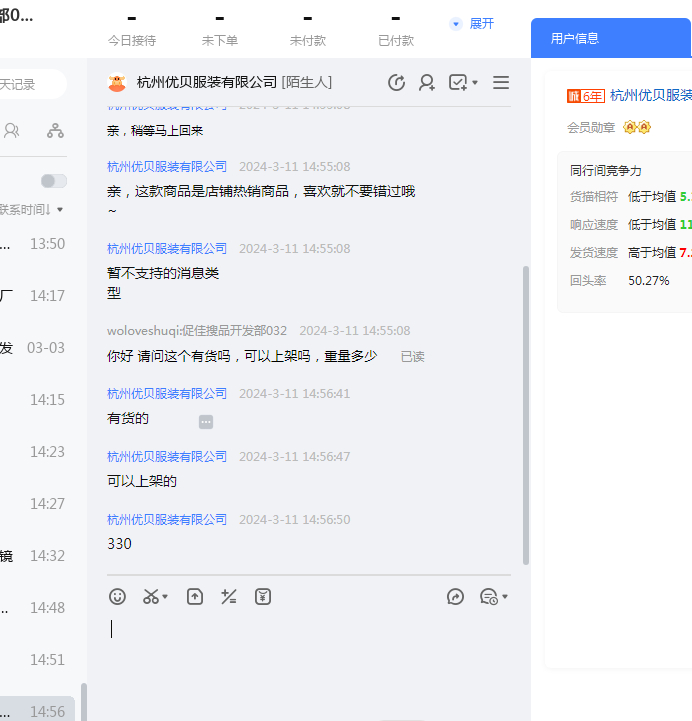Open the hamburger menu in chat header
Screen dimensions: 692x721
501,83
